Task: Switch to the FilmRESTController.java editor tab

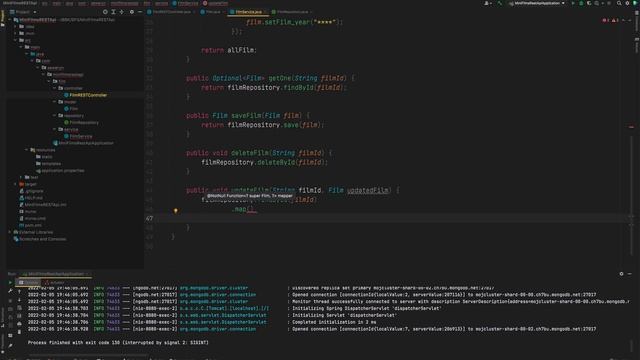Action: click(x=171, y=12)
